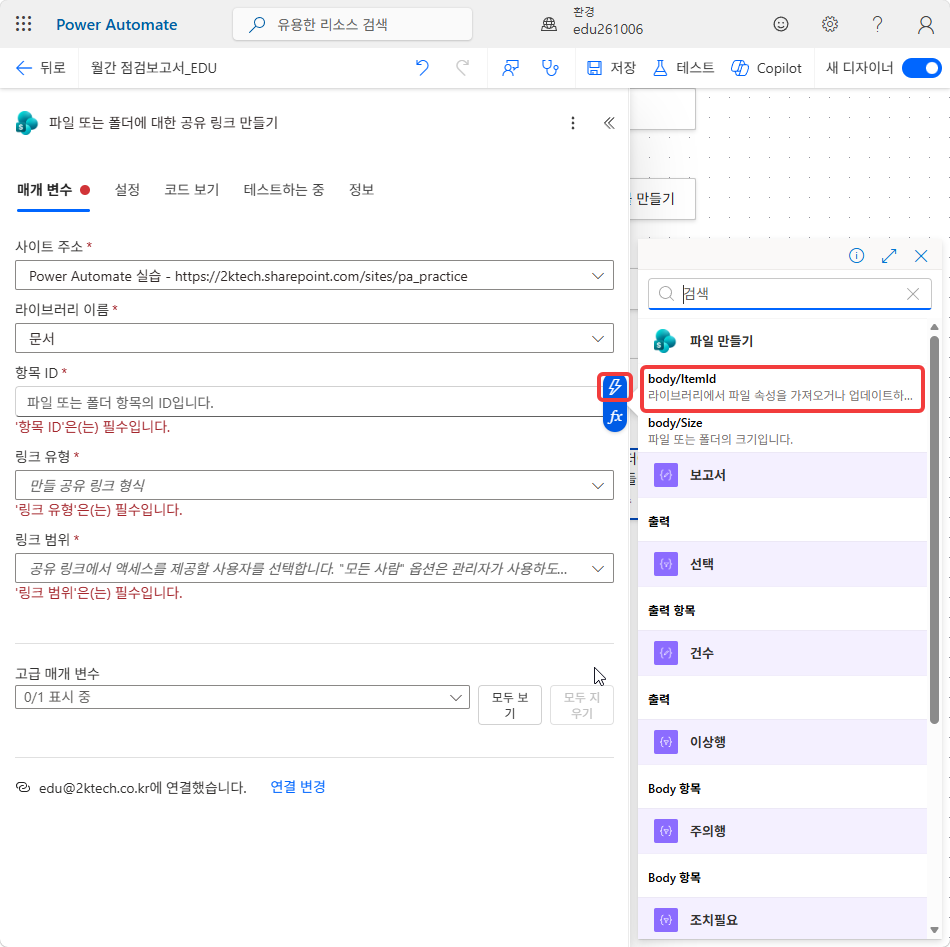The height and width of the screenshot is (947, 950).
Task: Open the account profile icon
Action: click(925, 24)
